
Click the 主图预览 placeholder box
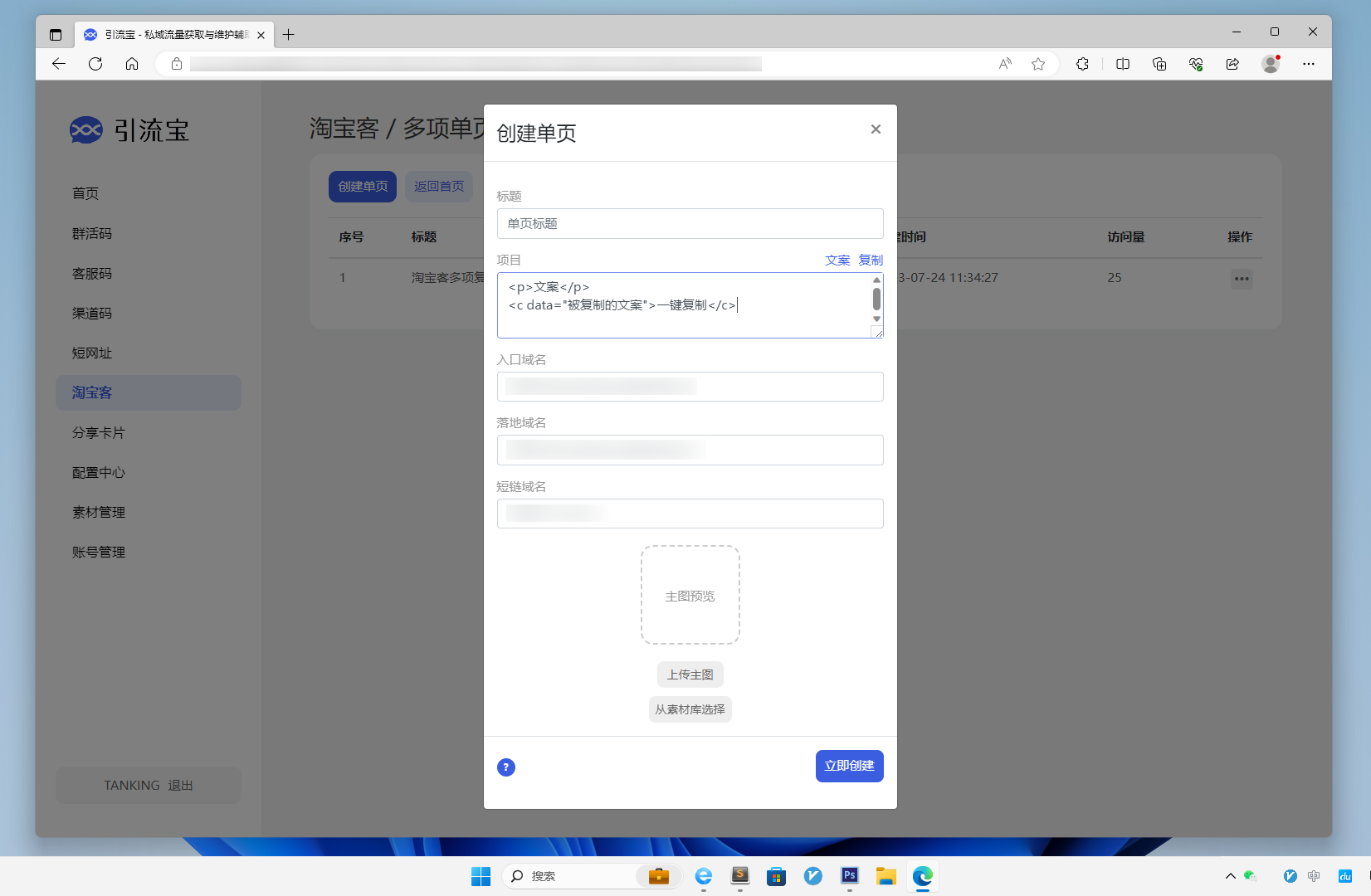pos(690,595)
